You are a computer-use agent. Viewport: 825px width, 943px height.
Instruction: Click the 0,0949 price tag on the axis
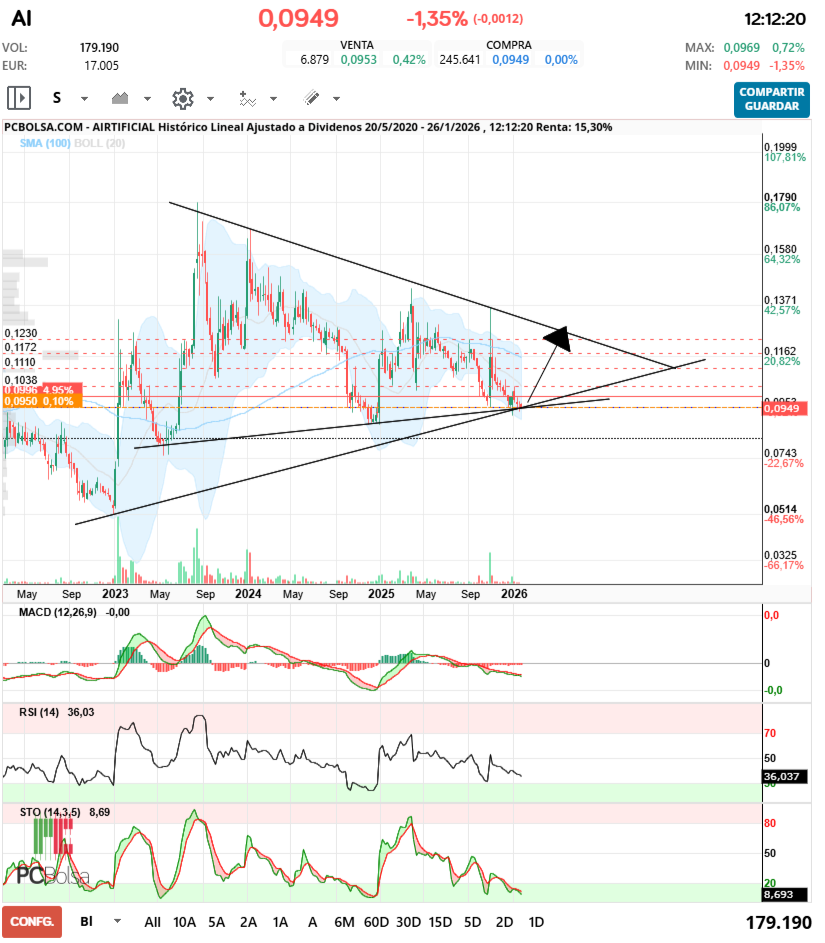point(783,408)
